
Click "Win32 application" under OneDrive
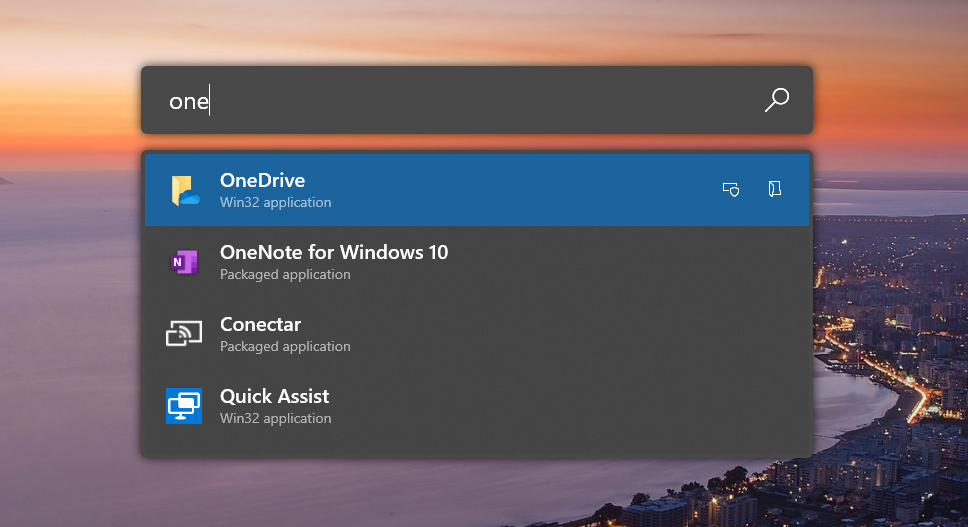(275, 202)
